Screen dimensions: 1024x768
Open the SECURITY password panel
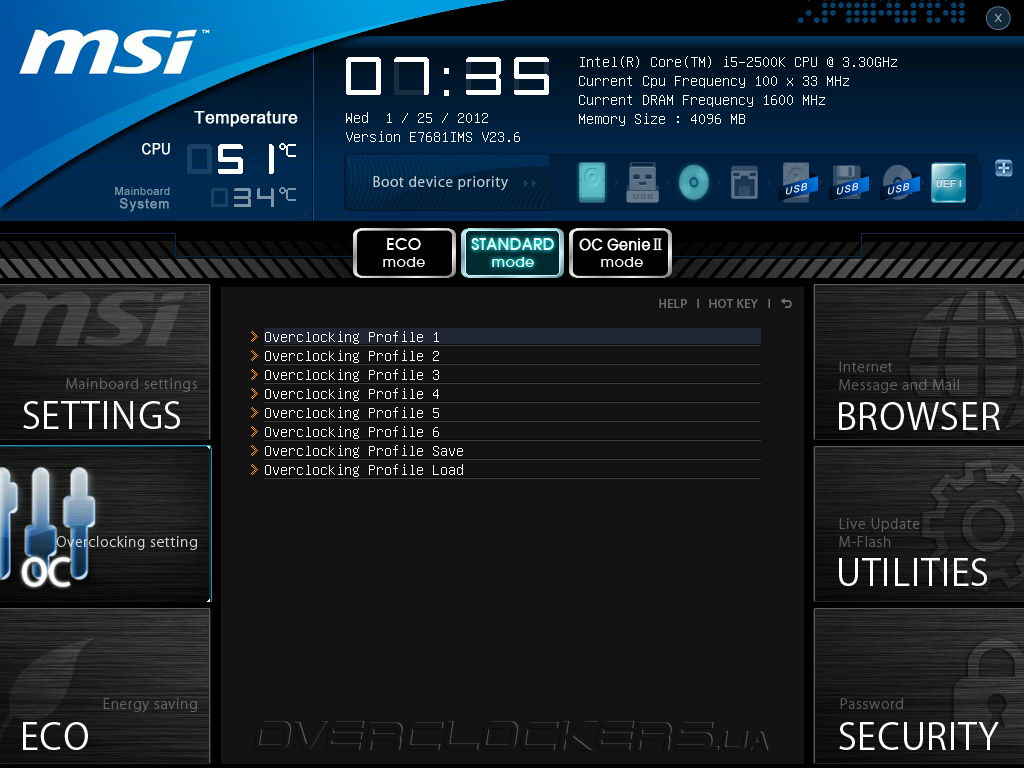coord(919,686)
